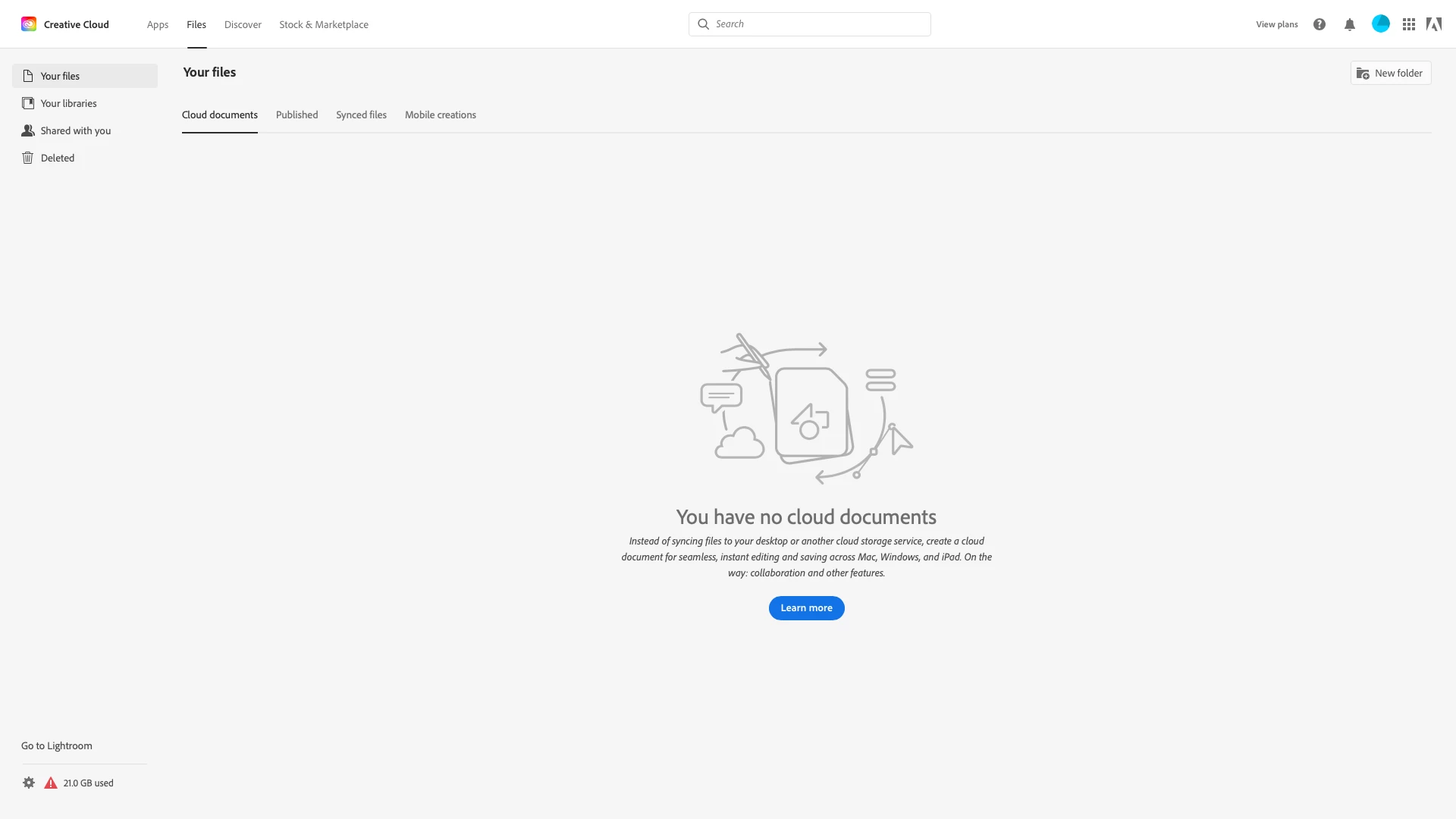This screenshot has width=1456, height=819.
Task: Click the Creative Cloud logo icon
Action: coord(29,24)
